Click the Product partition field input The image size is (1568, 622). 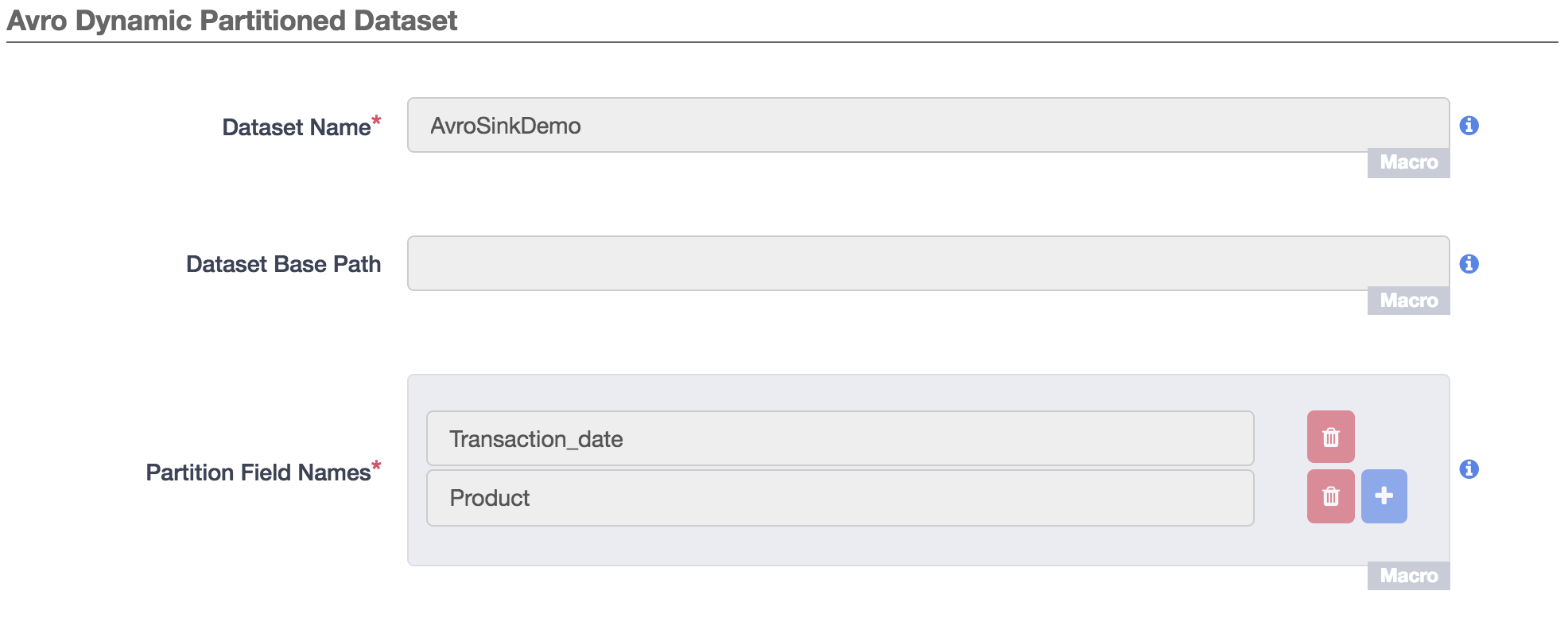pos(840,498)
